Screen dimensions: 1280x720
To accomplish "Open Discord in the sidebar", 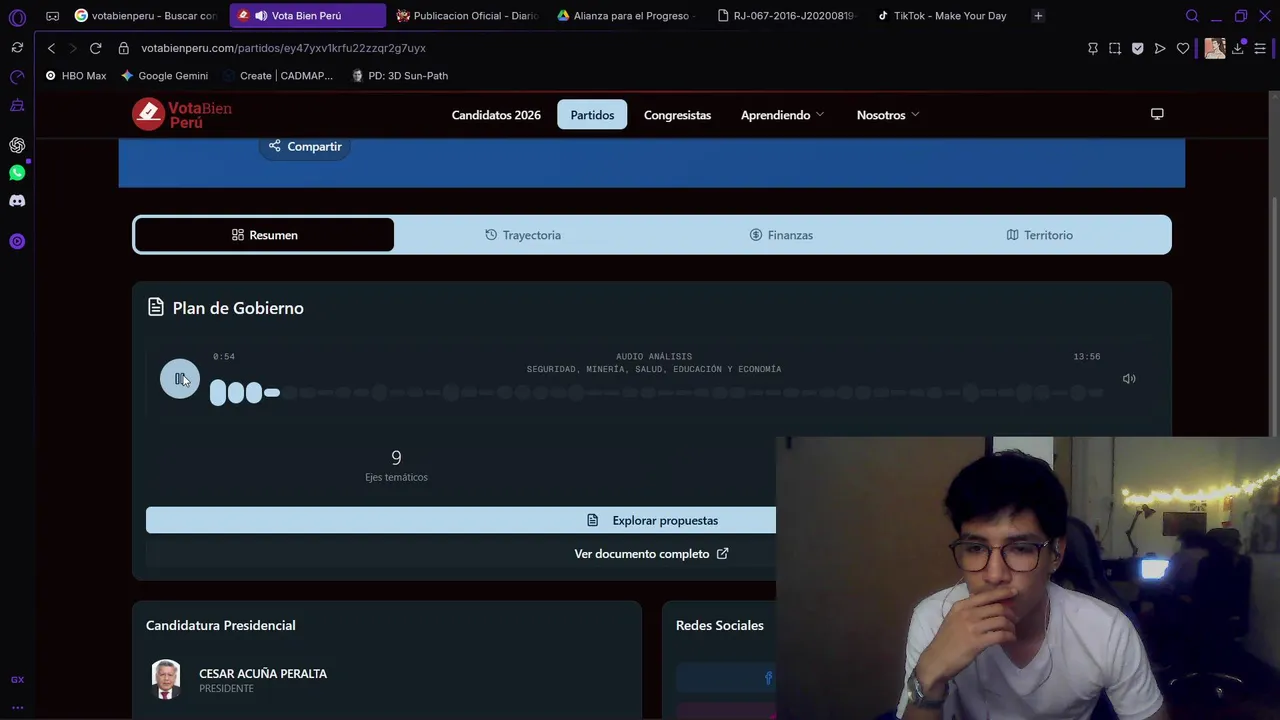I will point(17,201).
